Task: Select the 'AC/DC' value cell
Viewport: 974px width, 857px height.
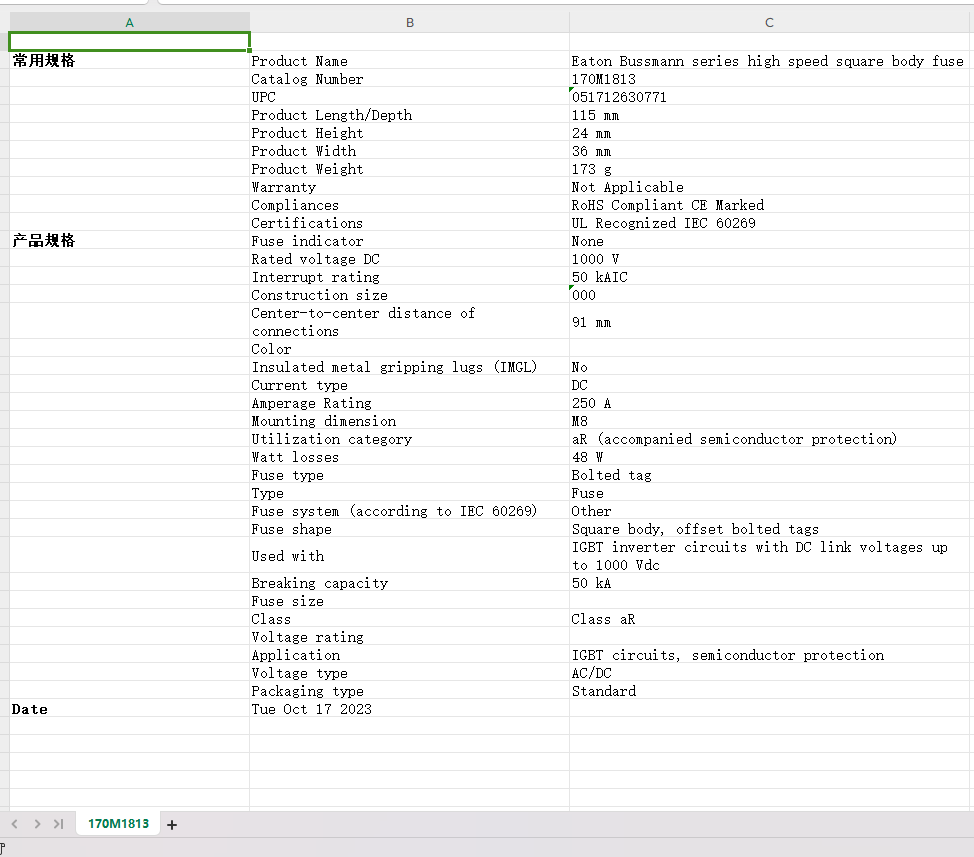Action: point(769,673)
